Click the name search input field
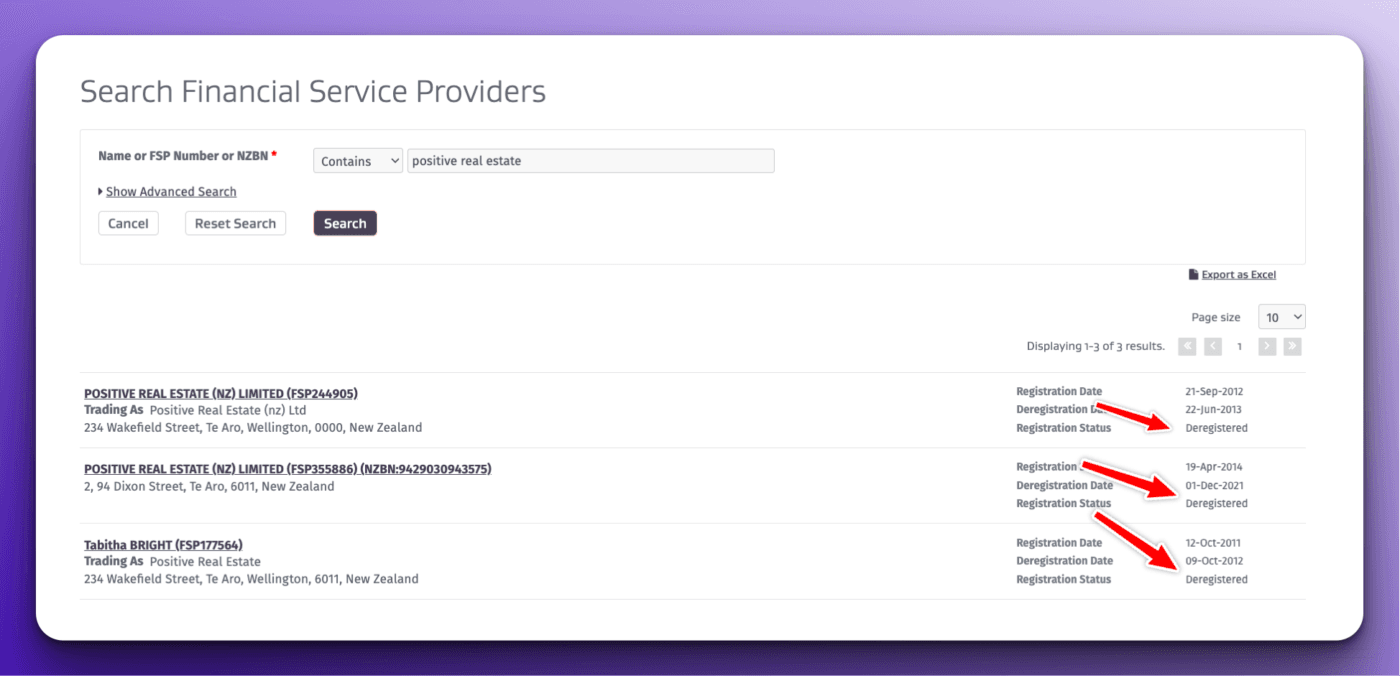Image resolution: width=1400 pixels, height=676 pixels. (590, 161)
